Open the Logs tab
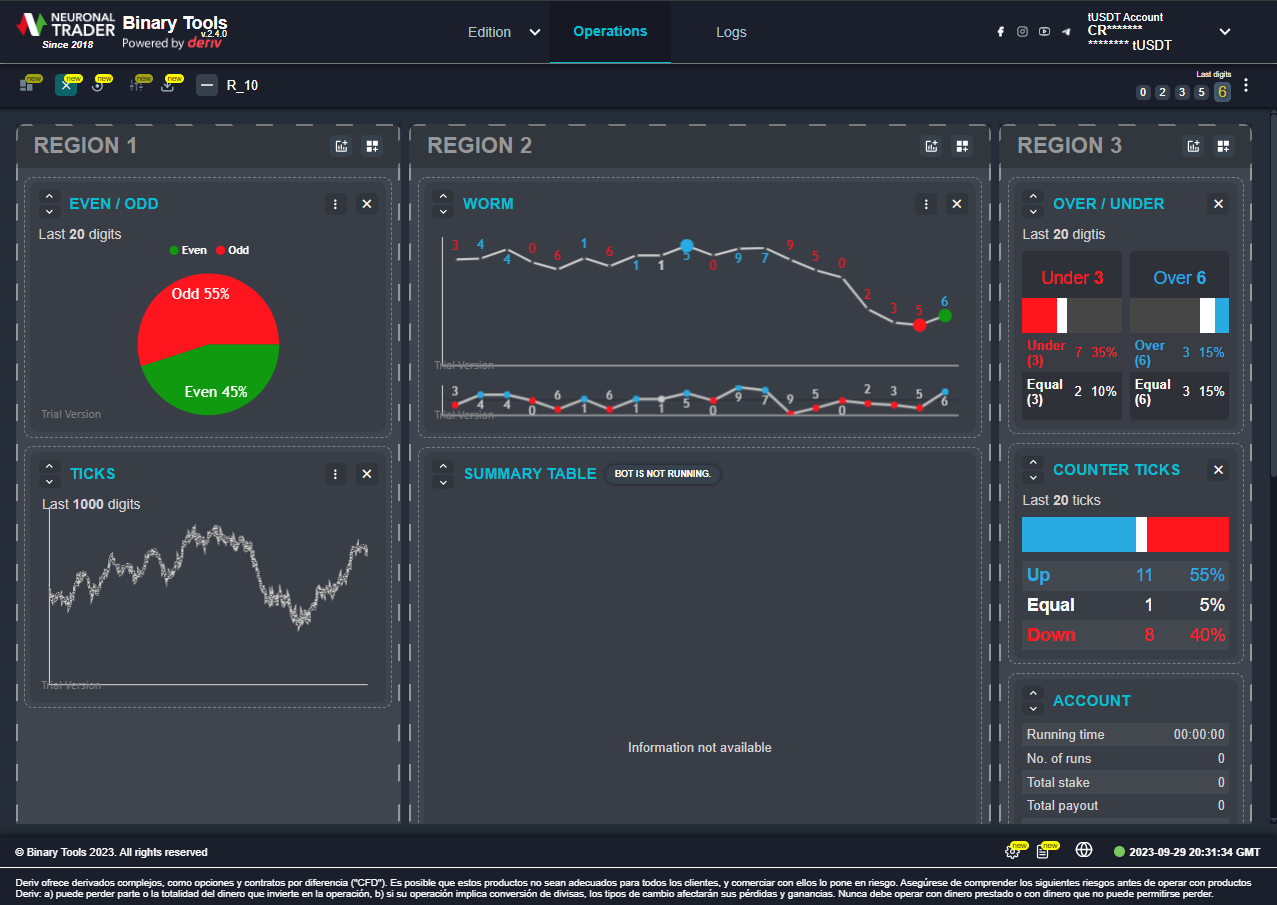The image size is (1277, 905). [731, 32]
